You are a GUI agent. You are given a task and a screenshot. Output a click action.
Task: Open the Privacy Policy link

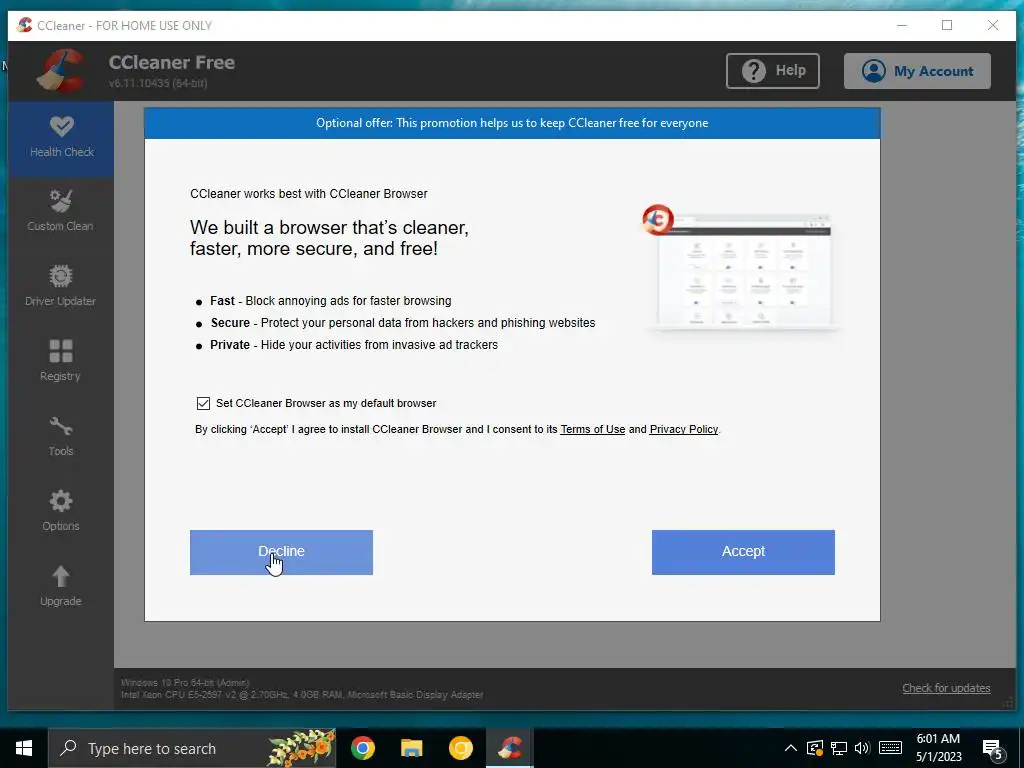click(x=684, y=429)
